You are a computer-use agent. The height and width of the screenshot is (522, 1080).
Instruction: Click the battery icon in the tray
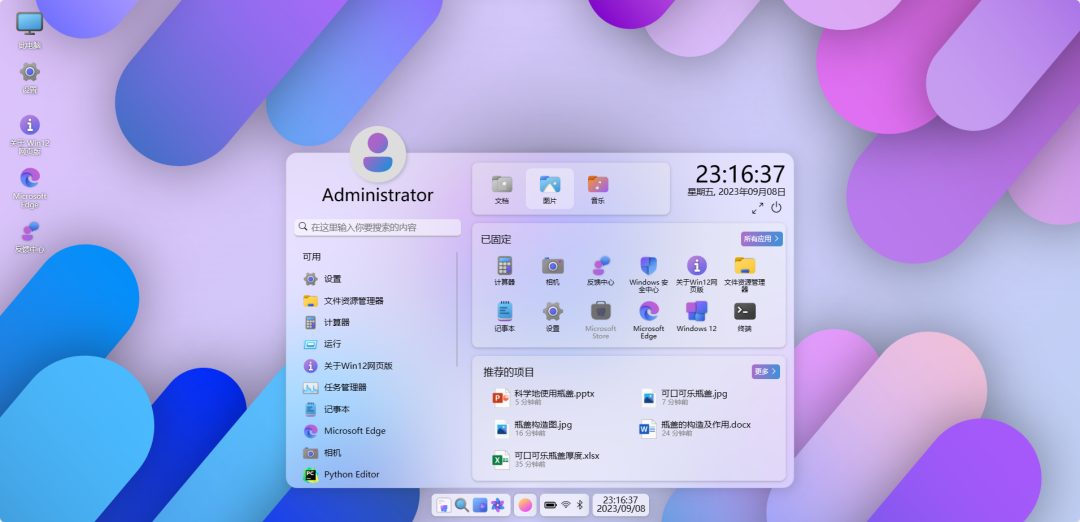pos(550,505)
